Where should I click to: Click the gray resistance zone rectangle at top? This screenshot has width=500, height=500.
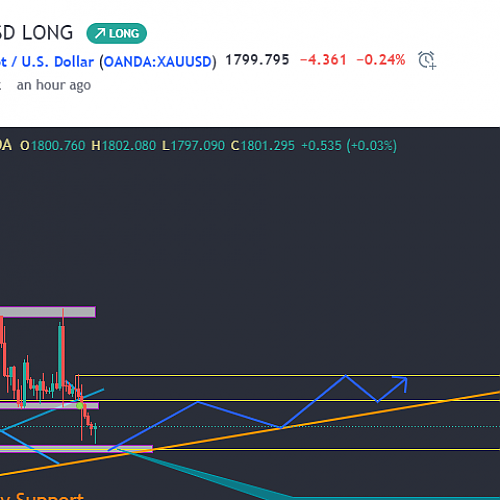(x=47, y=312)
